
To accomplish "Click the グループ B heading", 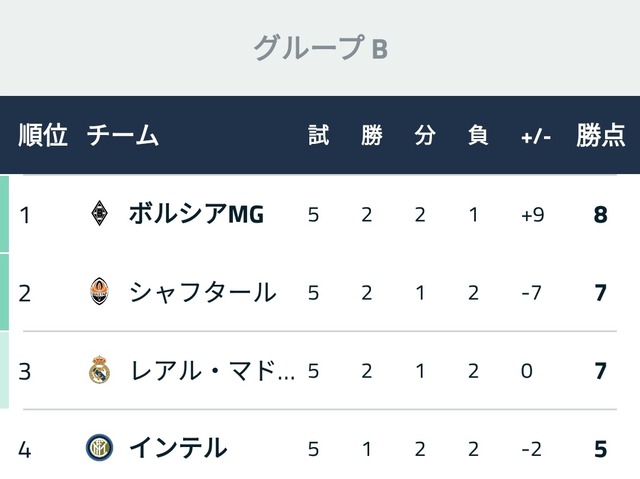I will point(320,47).
